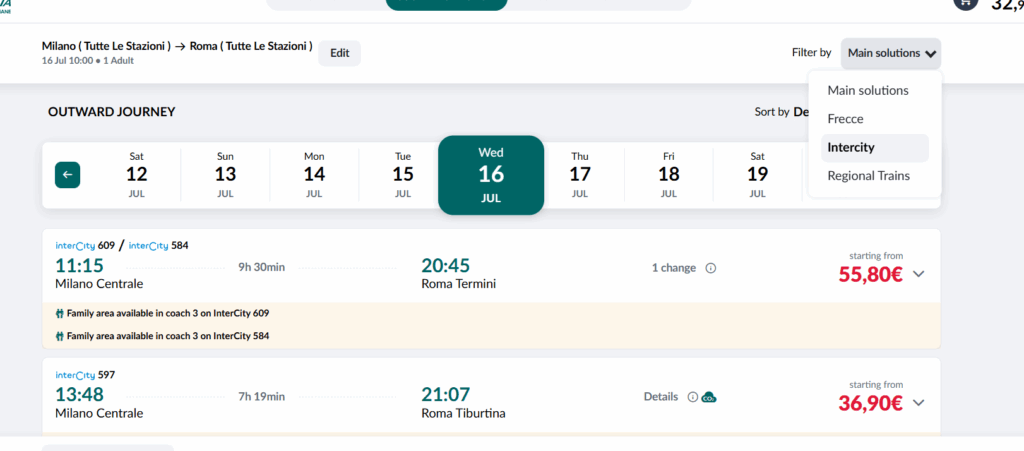This screenshot has width=1024, height=451.
Task: Expand the 55,80€ fare chevron
Action: [918, 274]
